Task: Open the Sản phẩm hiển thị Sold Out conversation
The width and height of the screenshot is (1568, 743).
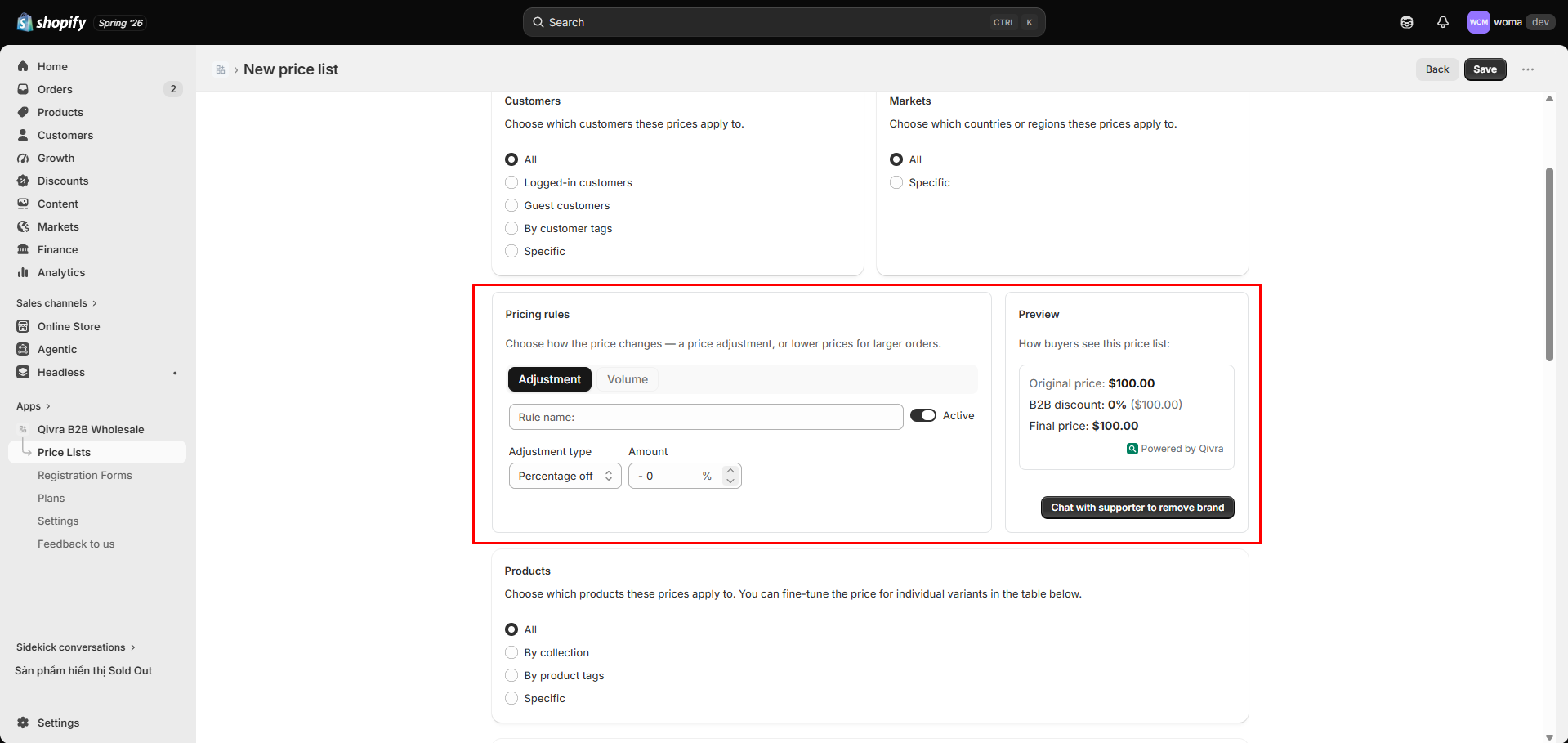Action: pos(83,670)
